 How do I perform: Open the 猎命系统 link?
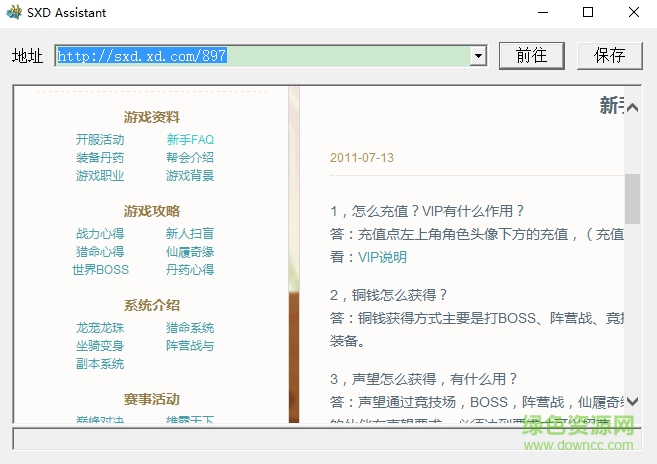click(190, 327)
